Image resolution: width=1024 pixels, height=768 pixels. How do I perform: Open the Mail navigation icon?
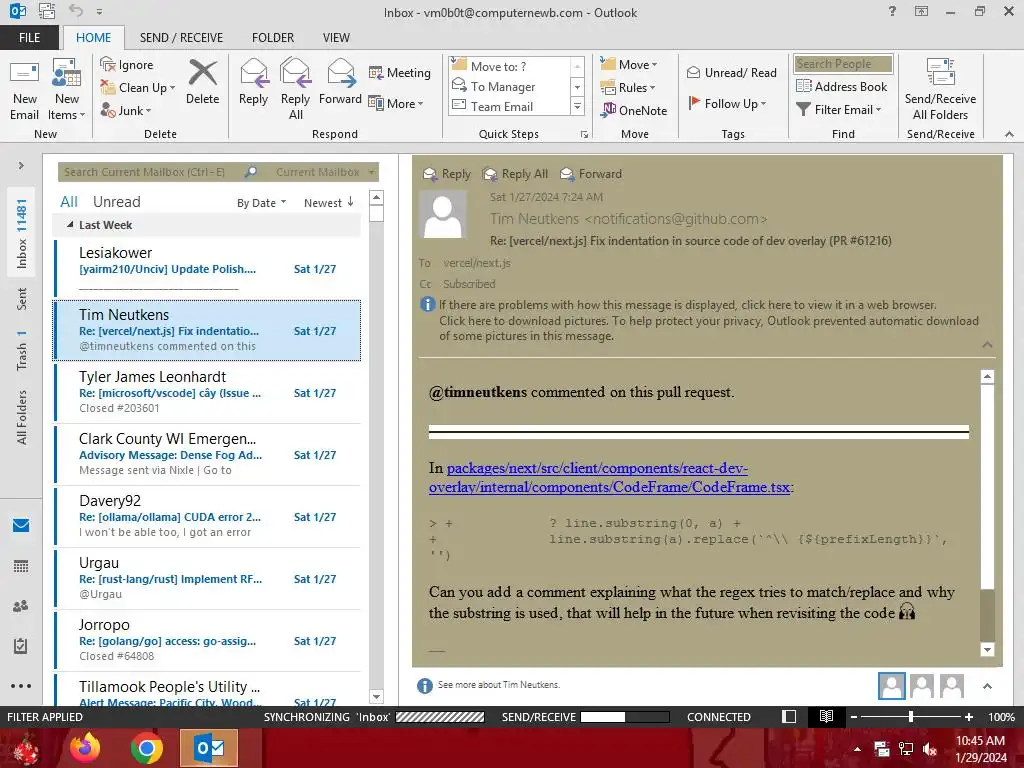[21, 525]
